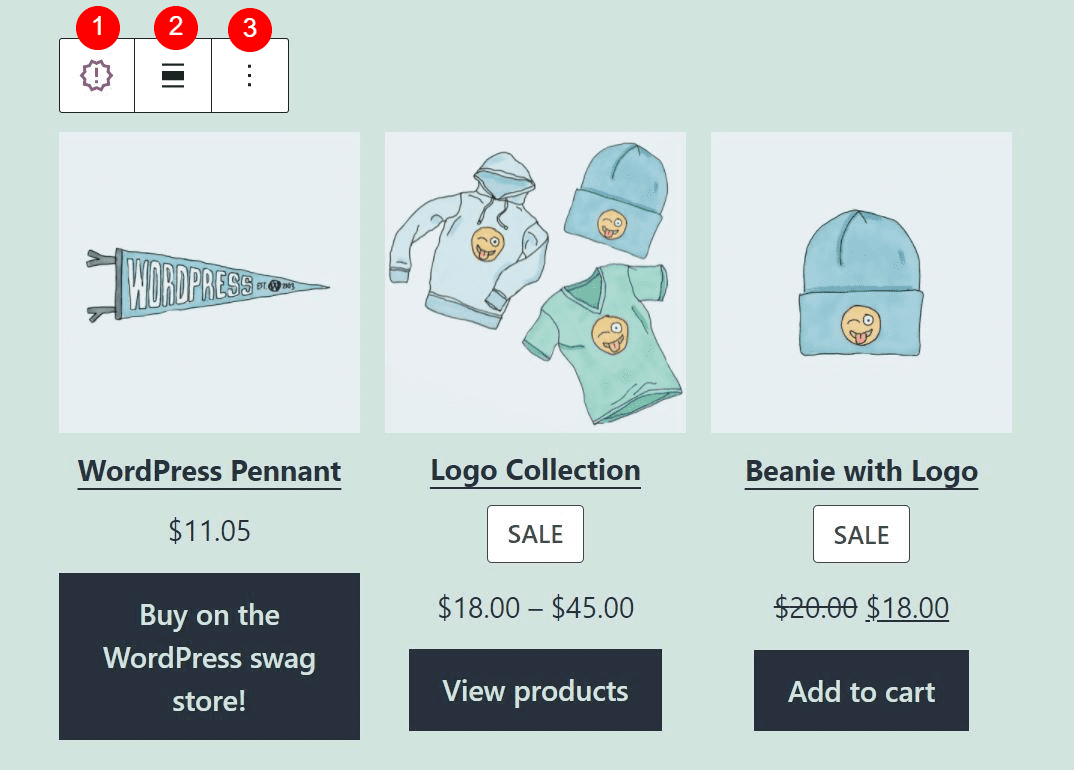This screenshot has width=1074, height=770.
Task: Click the View products button
Action: tap(535, 690)
